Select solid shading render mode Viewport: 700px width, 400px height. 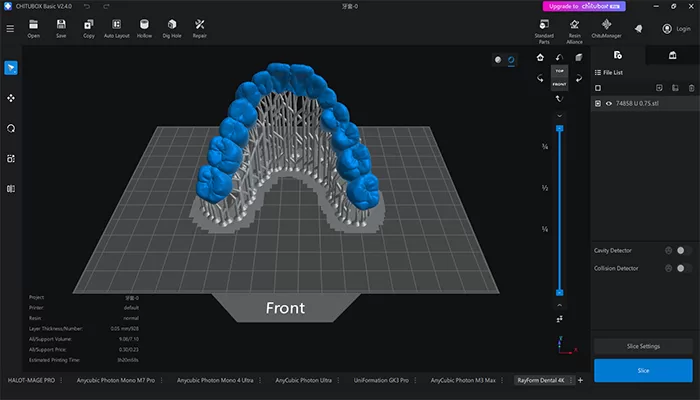pyautogui.click(x=498, y=60)
